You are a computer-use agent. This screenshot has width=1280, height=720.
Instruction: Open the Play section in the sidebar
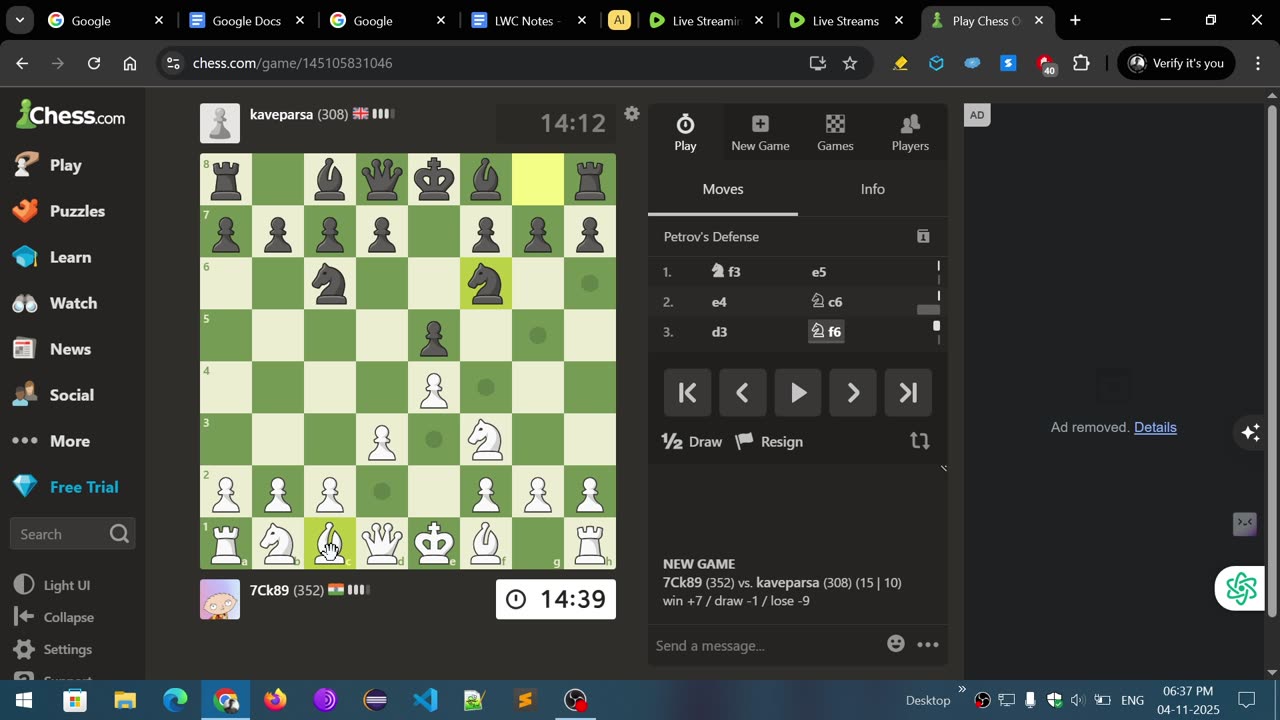pyautogui.click(x=66, y=165)
